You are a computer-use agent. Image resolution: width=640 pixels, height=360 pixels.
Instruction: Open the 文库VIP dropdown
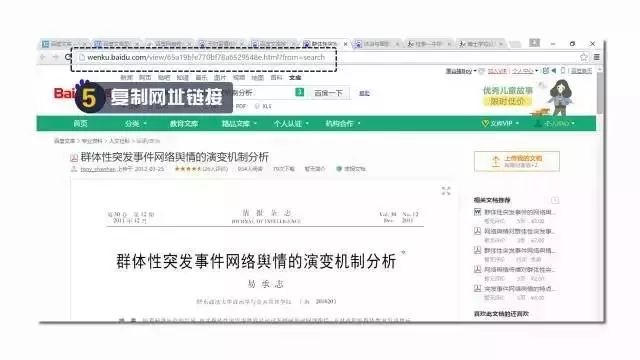coord(500,123)
